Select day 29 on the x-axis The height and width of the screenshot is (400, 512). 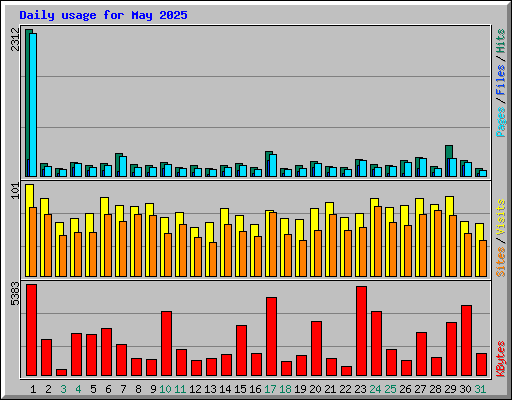(450, 389)
